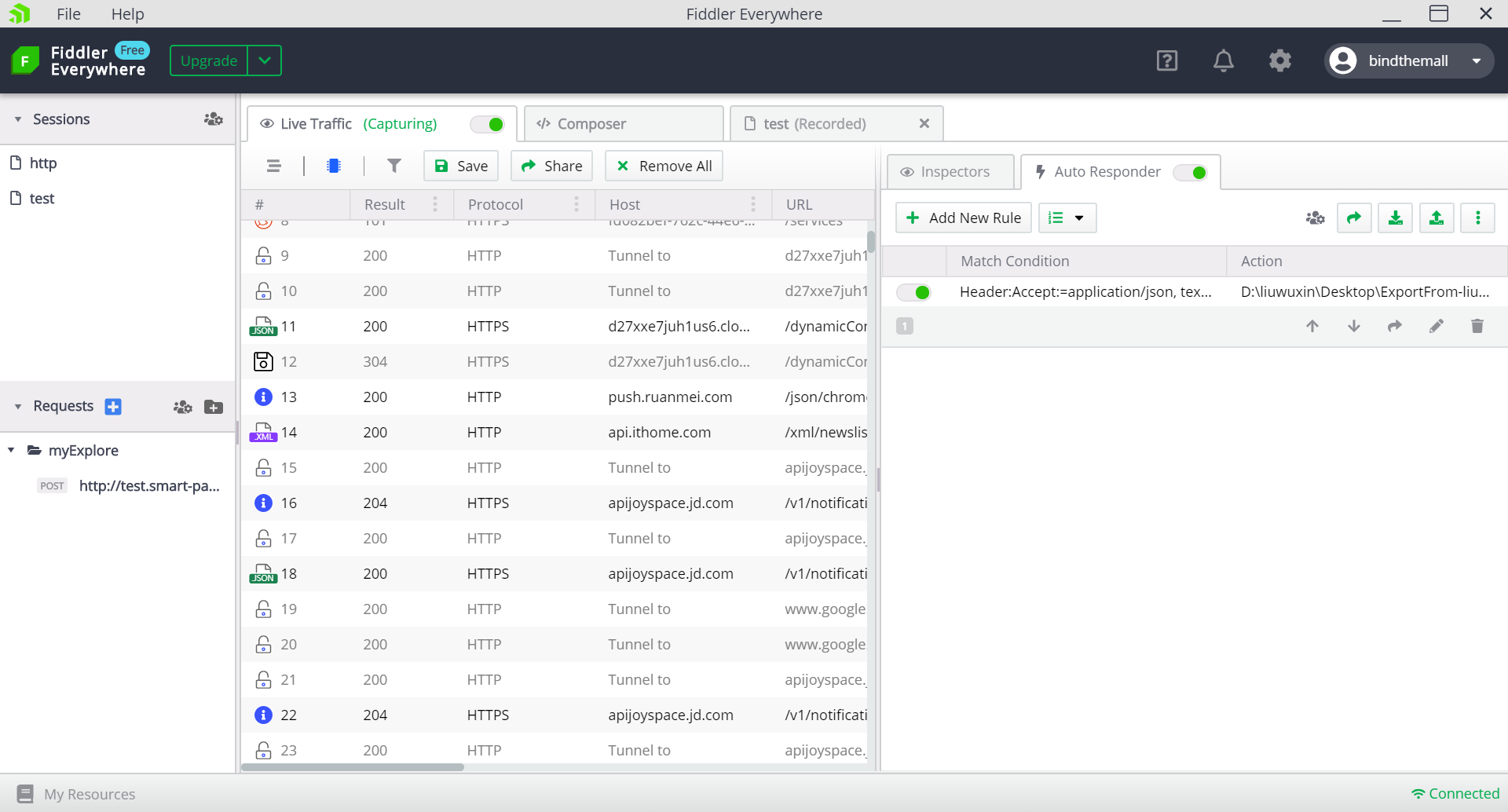
Task: Switch to the Composer tab
Action: pos(591,124)
